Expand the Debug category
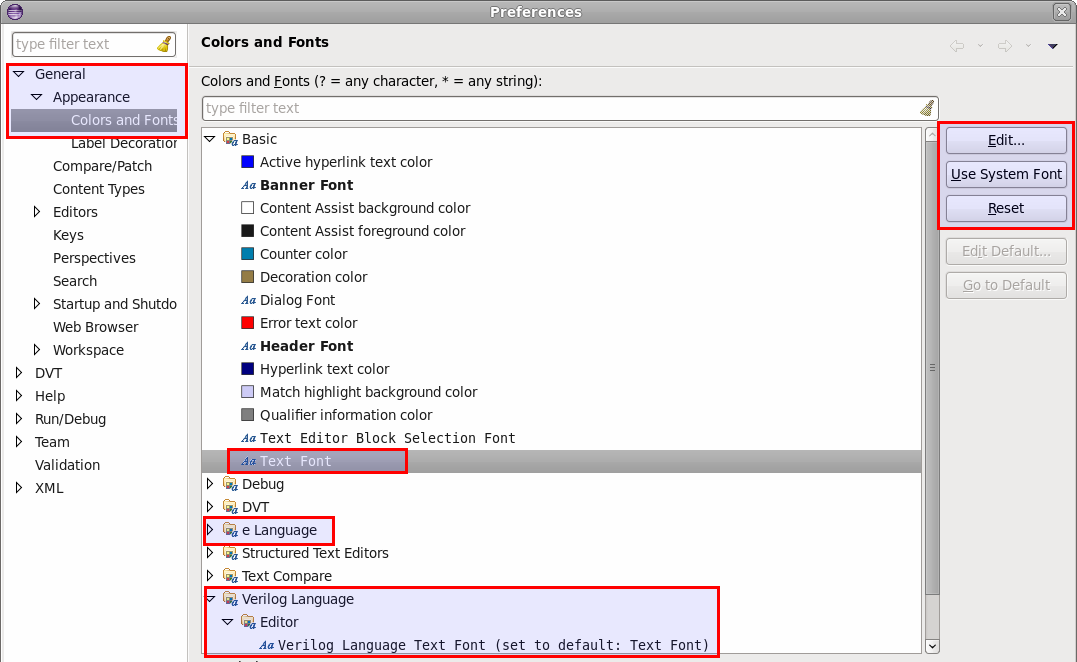Image resolution: width=1077 pixels, height=662 pixels. pos(210,484)
